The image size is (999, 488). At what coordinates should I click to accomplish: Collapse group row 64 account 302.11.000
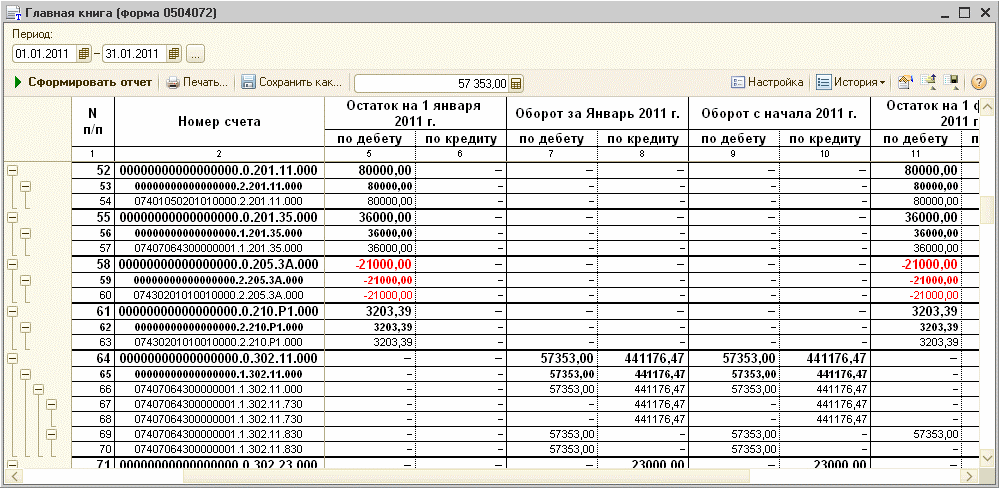point(12,358)
